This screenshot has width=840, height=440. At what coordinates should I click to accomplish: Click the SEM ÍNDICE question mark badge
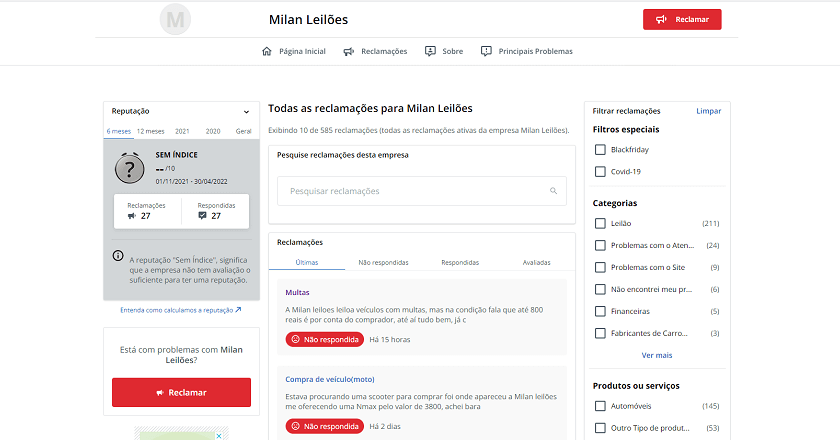tap(130, 168)
